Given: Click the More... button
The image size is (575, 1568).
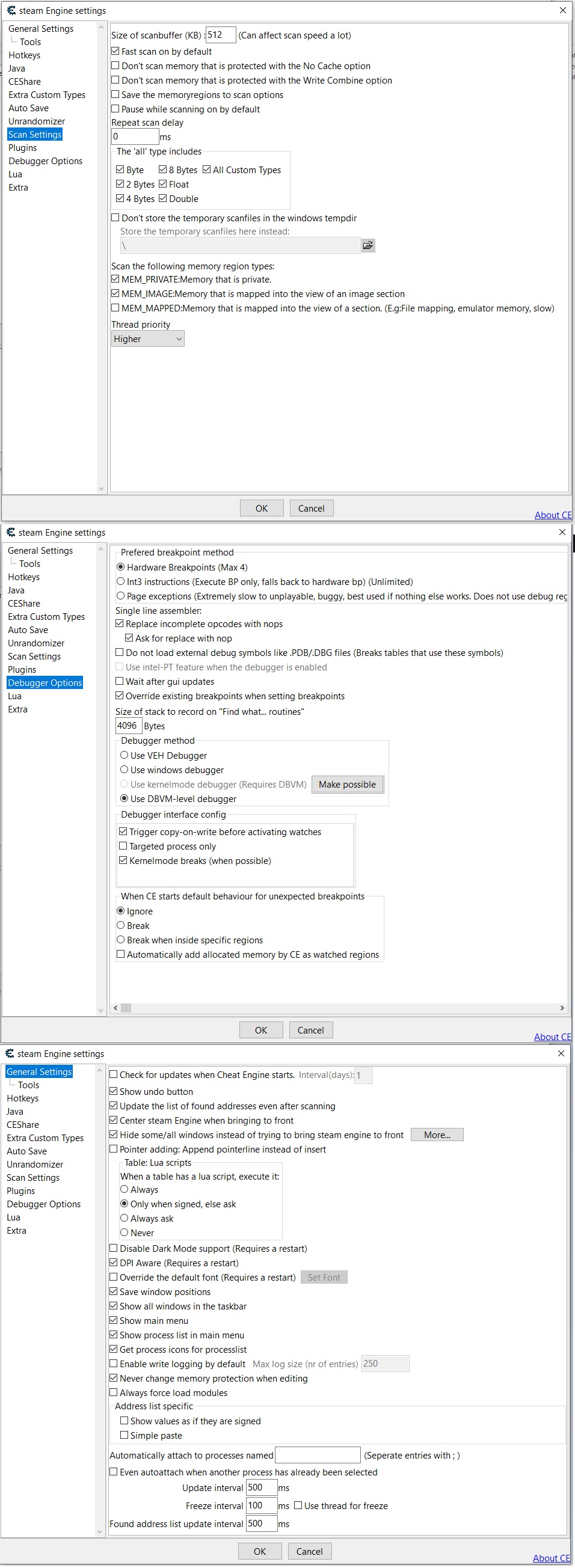Looking at the screenshot, I should click(x=437, y=1135).
